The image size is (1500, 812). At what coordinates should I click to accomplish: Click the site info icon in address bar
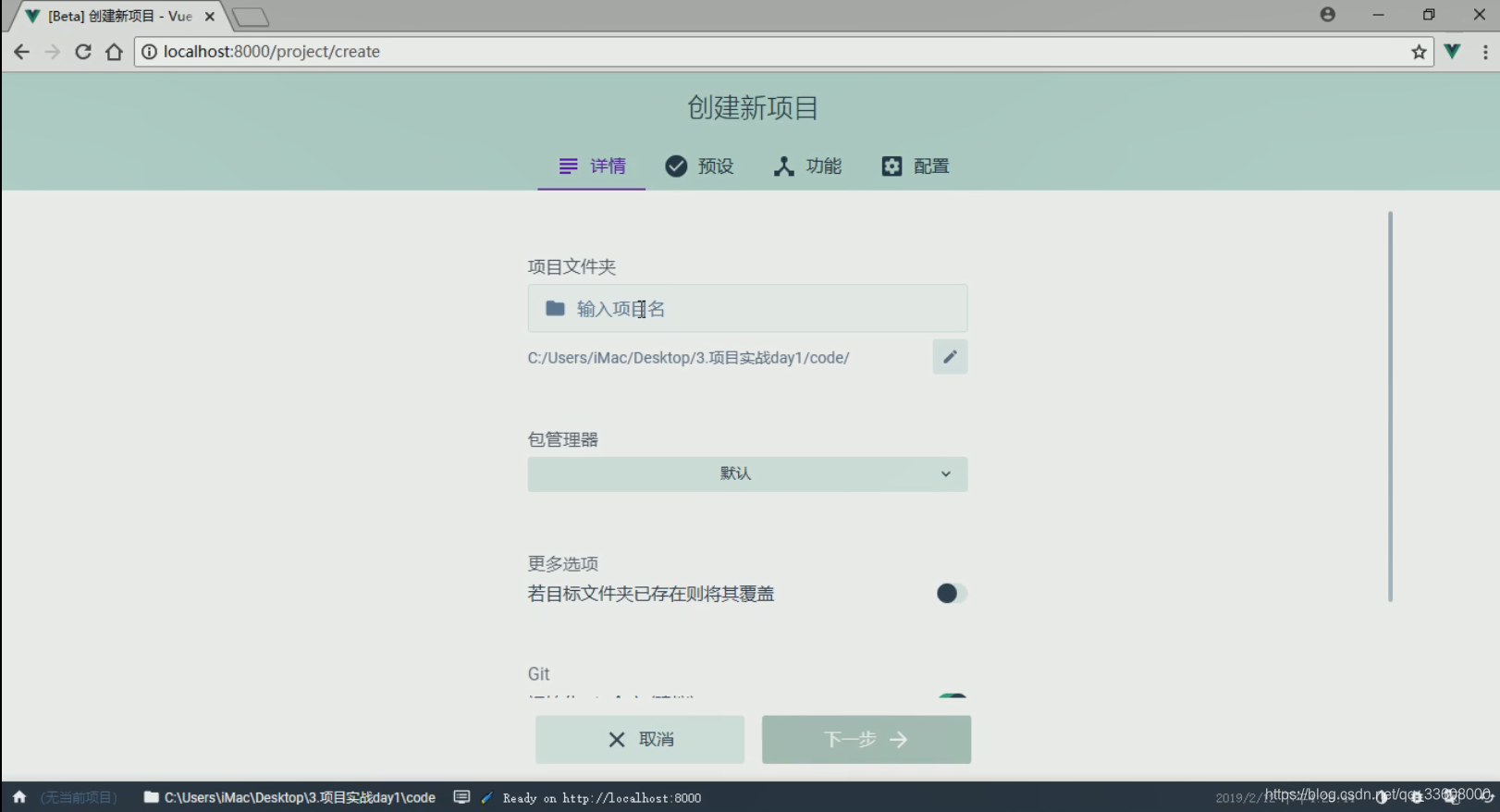149,52
